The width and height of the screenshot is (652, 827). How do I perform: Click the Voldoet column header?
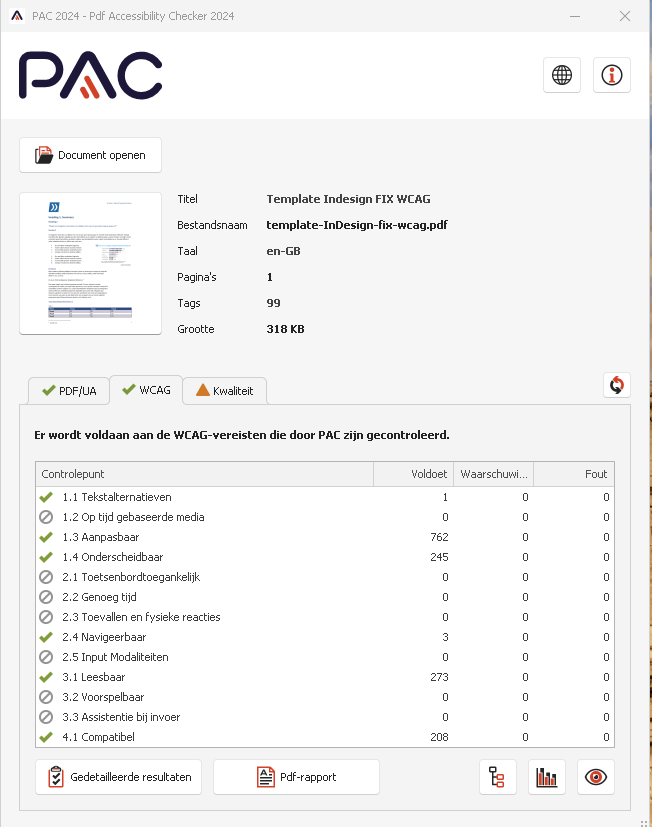point(413,474)
